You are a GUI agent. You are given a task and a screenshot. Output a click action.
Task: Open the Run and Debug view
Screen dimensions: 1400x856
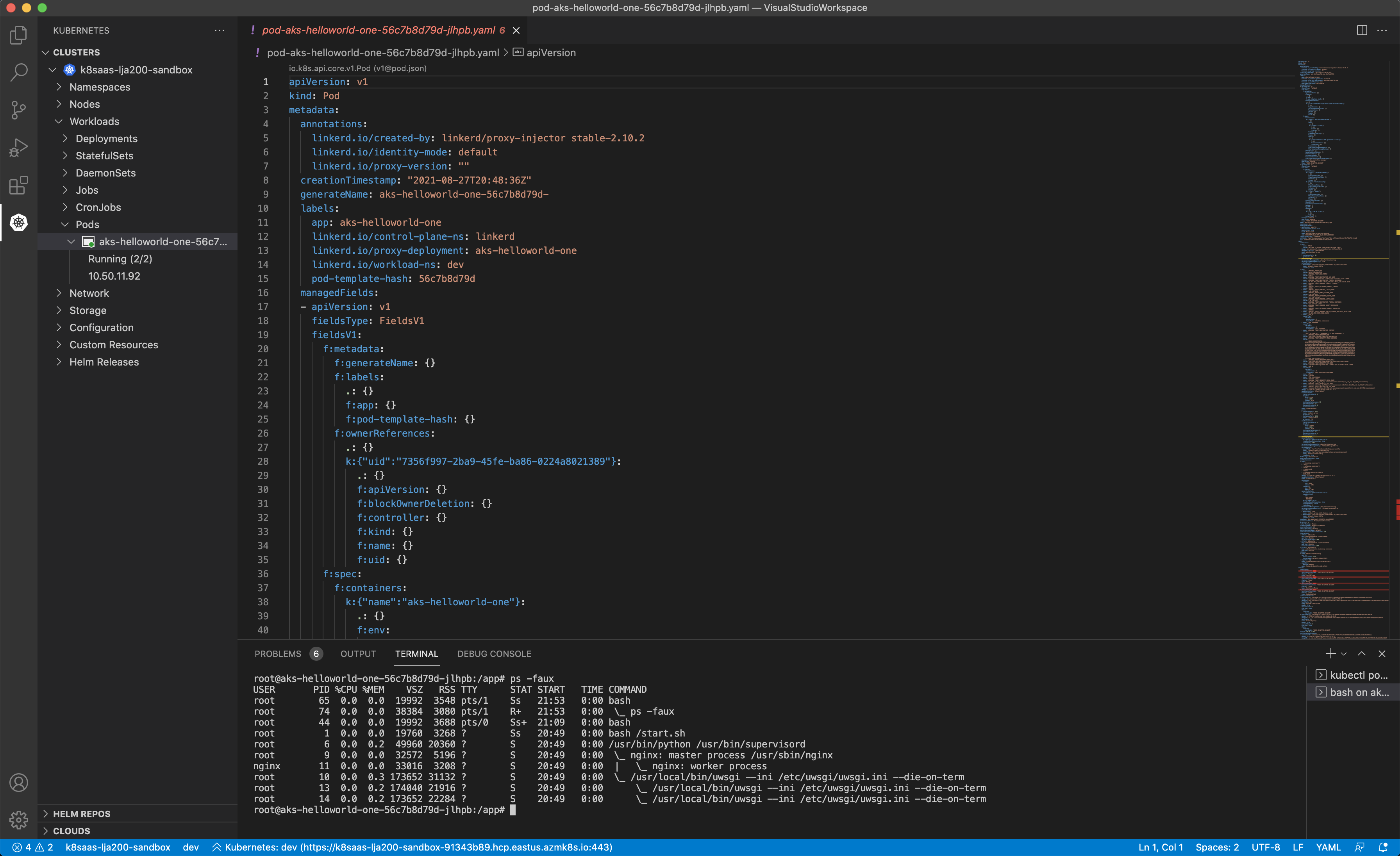point(19,147)
